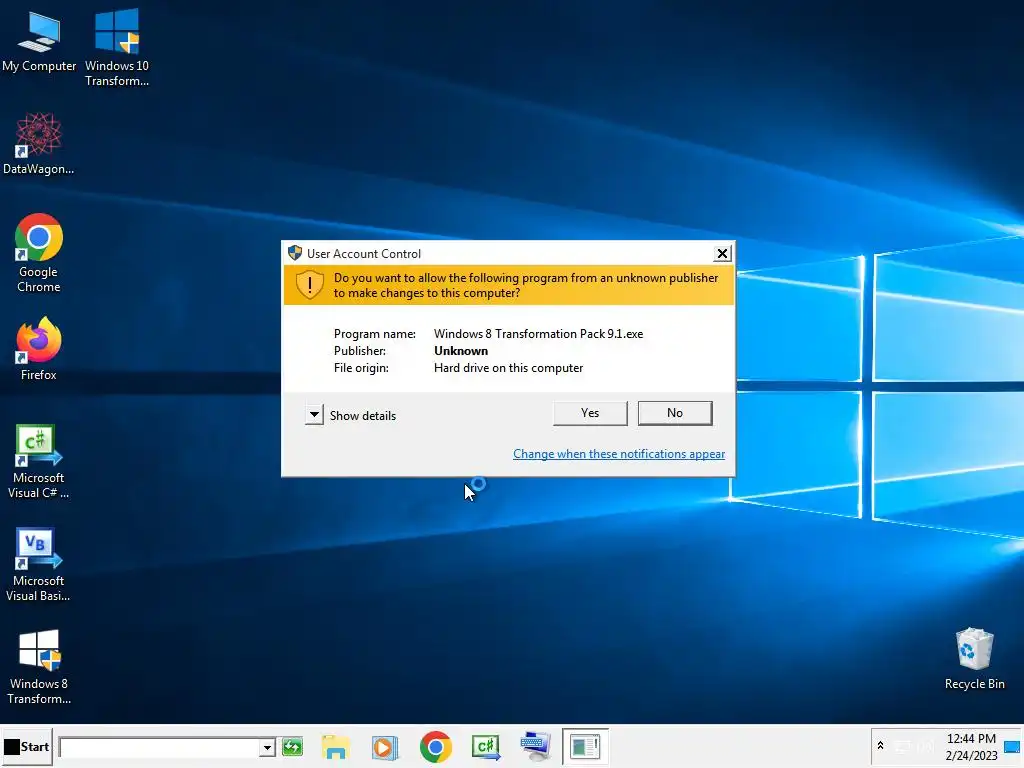The height and width of the screenshot is (768, 1024).
Task: Open the DataWagon desktop shortcut
Action: tap(39, 144)
